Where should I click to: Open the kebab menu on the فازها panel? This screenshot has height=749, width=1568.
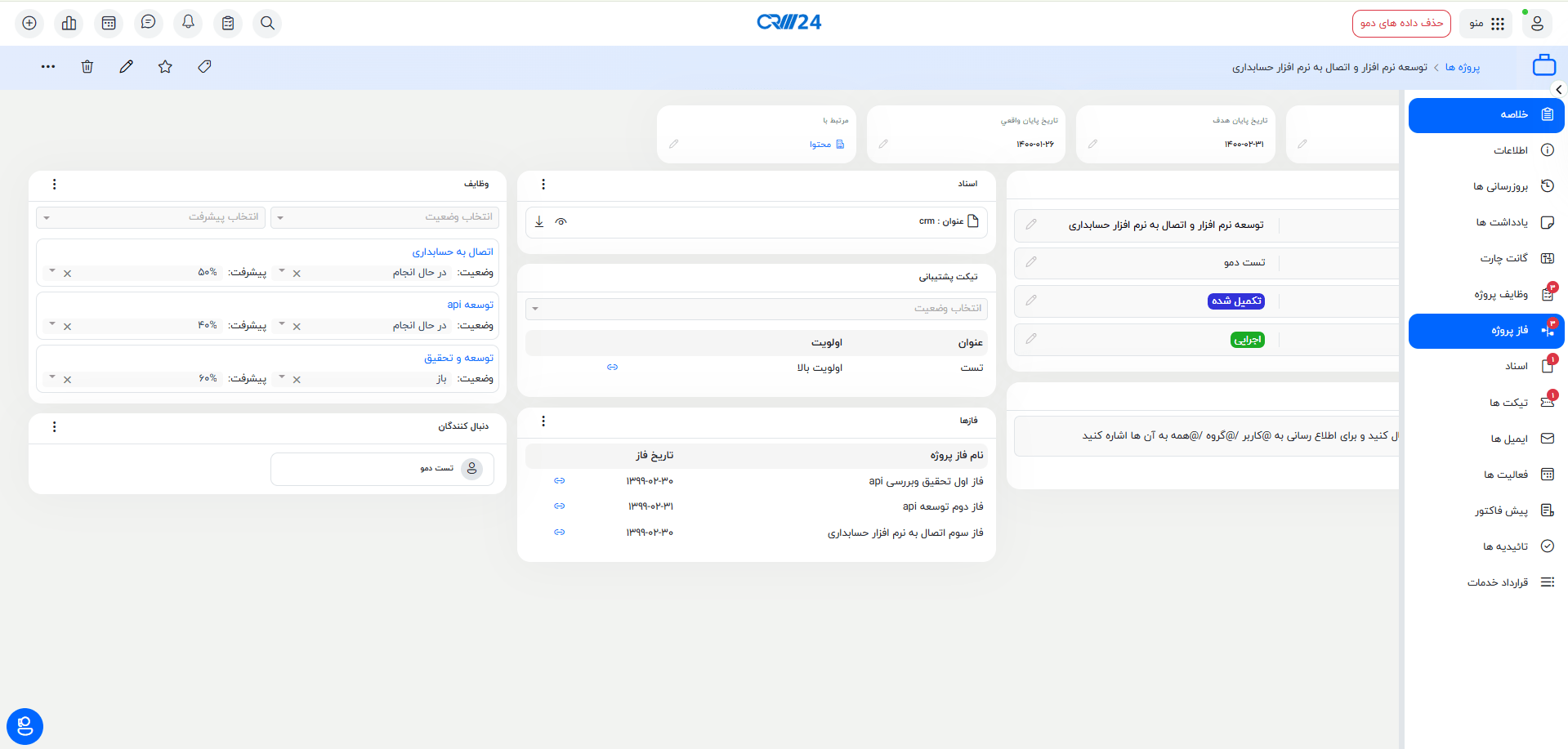[543, 421]
